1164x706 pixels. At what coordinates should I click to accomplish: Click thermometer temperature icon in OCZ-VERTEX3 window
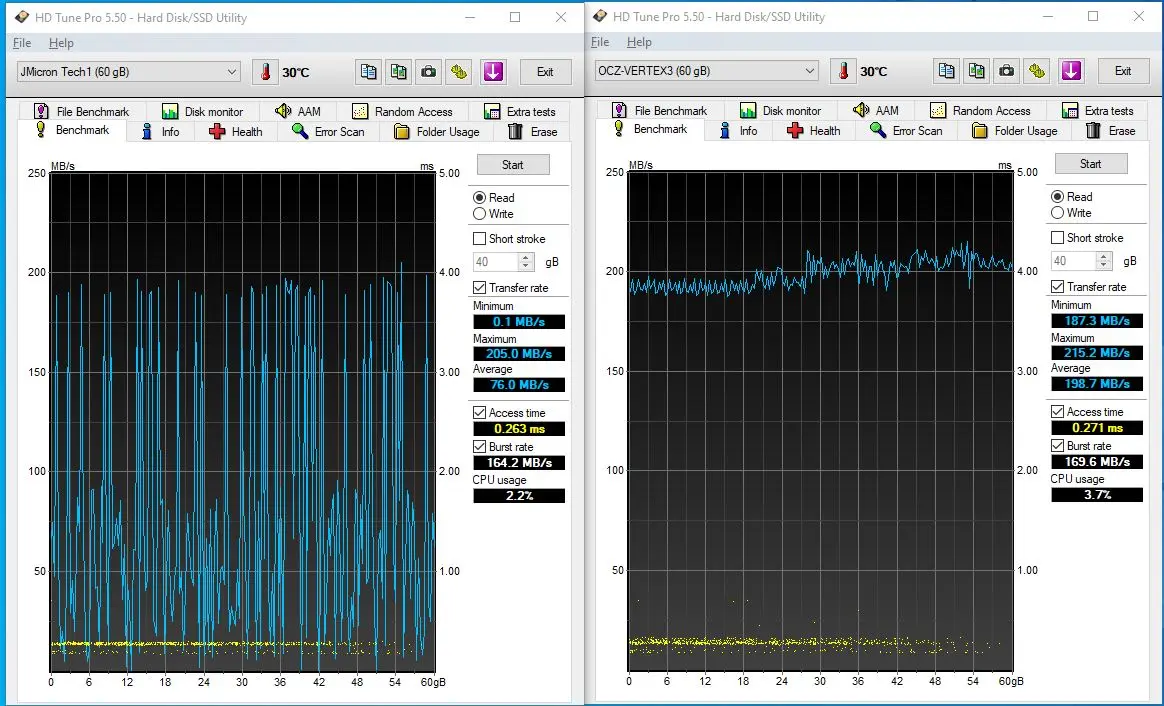tap(845, 71)
